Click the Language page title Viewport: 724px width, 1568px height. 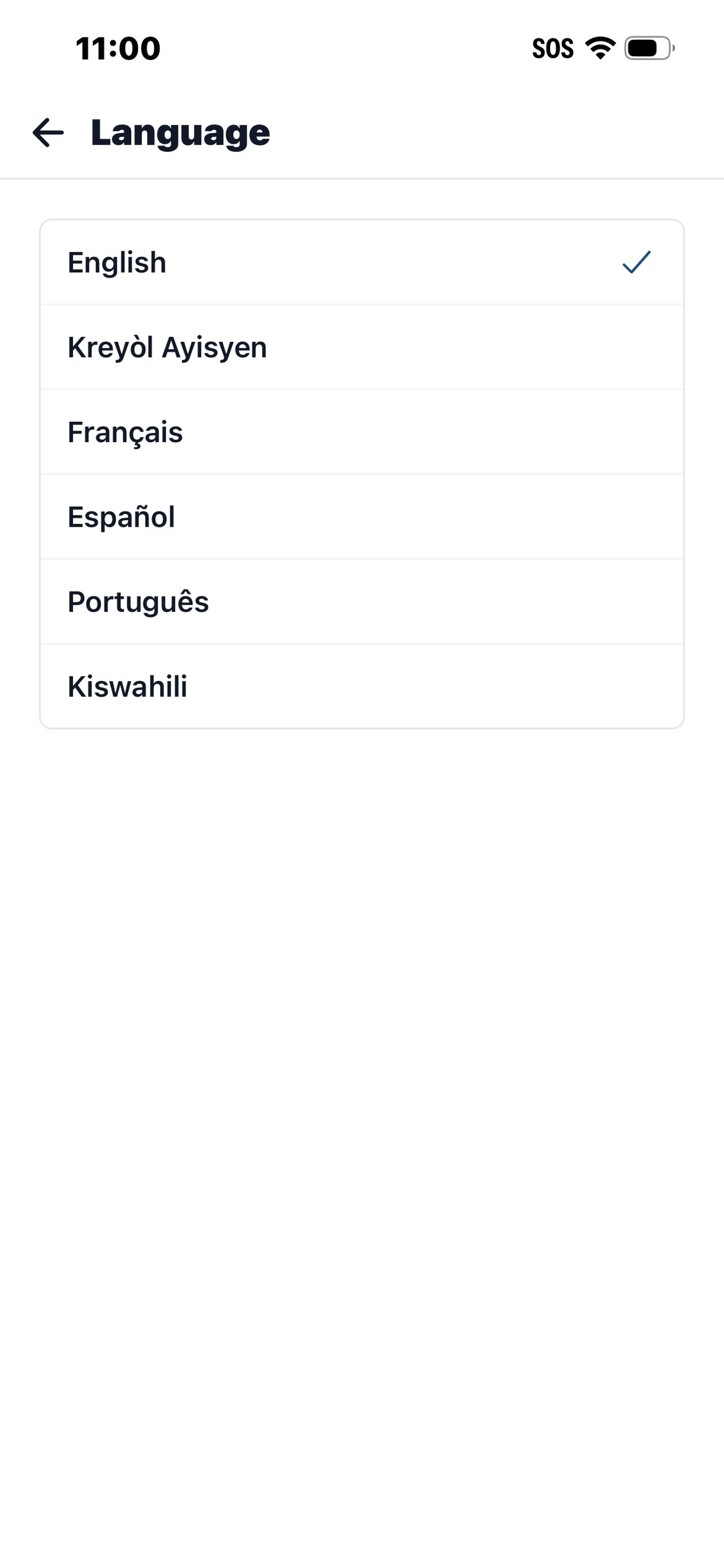tap(180, 134)
